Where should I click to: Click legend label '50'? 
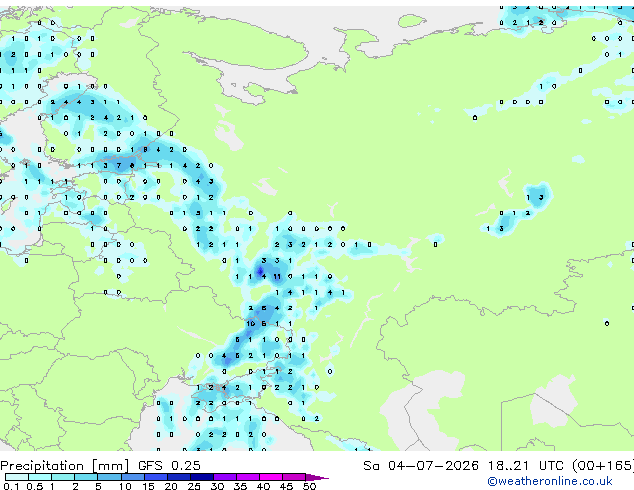(309, 486)
